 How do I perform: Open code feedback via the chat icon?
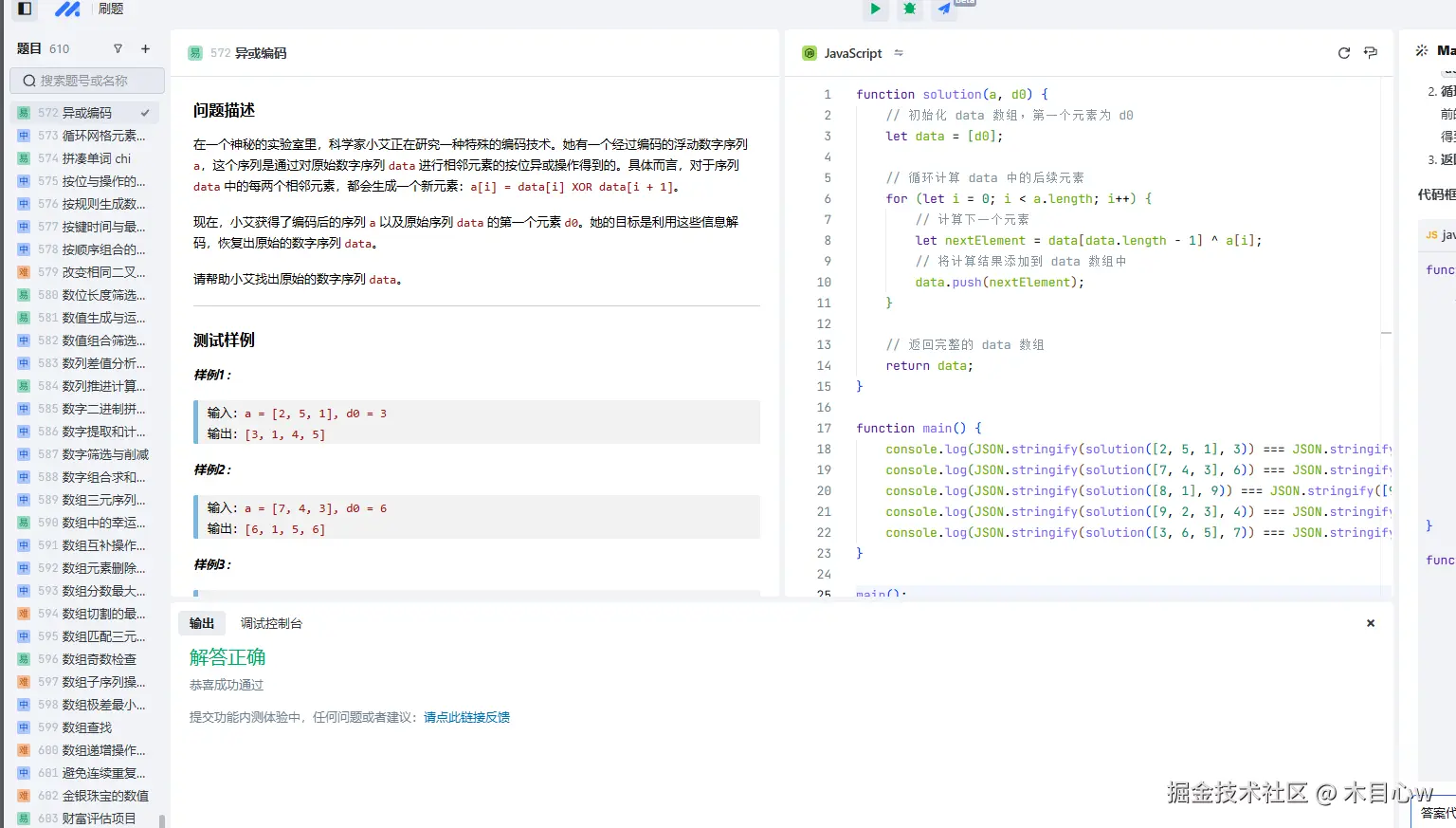click(1370, 53)
